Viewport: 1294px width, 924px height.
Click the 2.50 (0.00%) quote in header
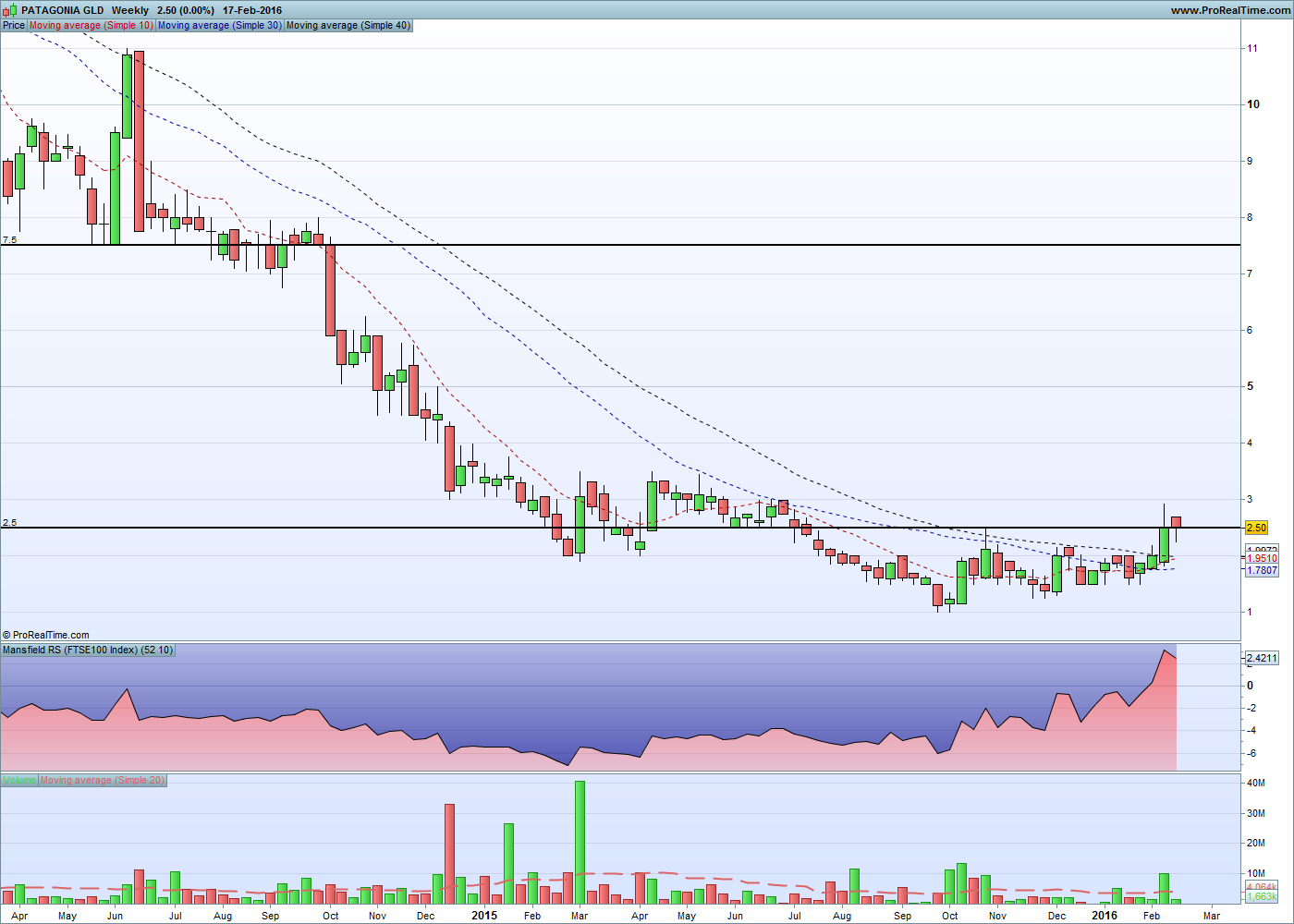(x=186, y=10)
